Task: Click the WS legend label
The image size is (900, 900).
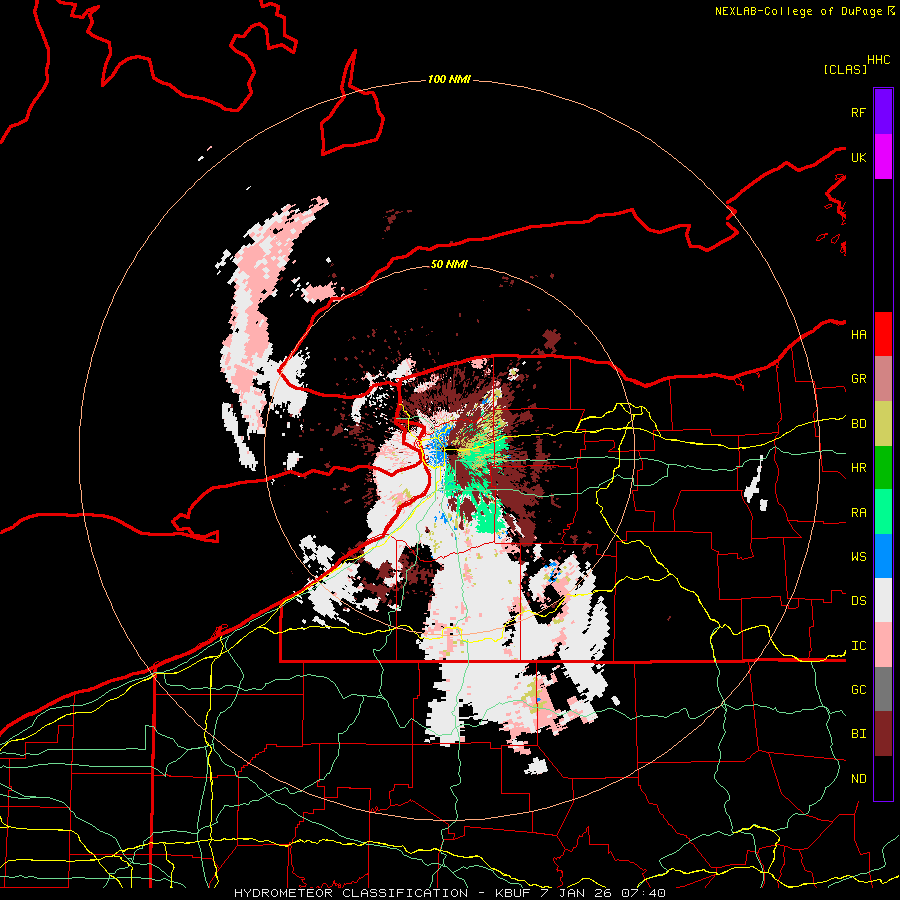Action: 858,556
